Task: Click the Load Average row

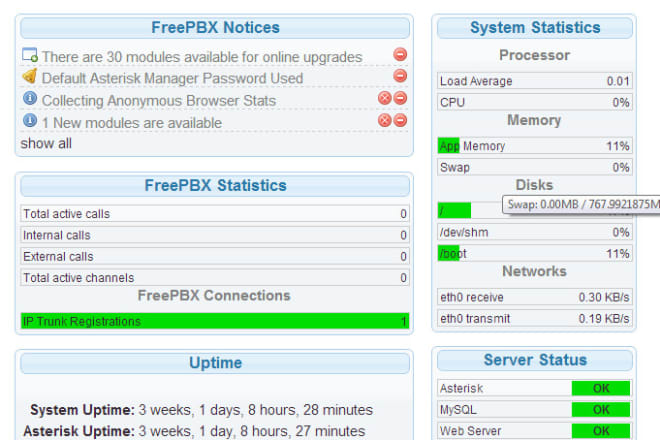Action: (x=535, y=81)
